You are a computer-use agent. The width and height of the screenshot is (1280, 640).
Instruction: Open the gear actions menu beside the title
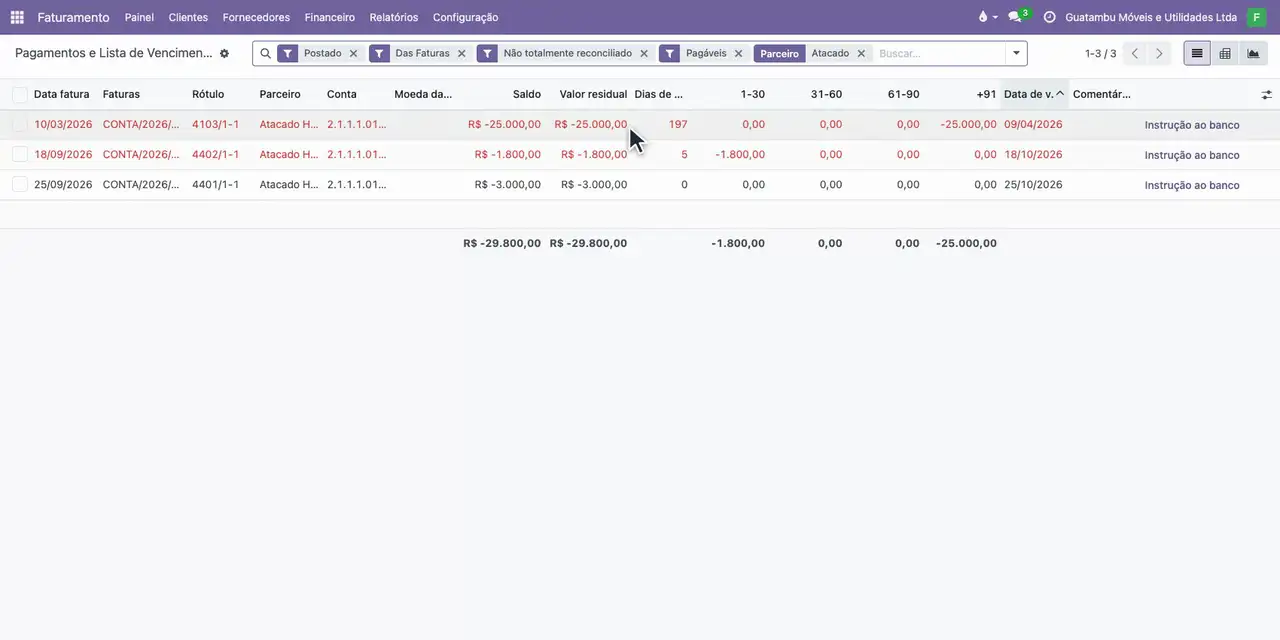224,53
